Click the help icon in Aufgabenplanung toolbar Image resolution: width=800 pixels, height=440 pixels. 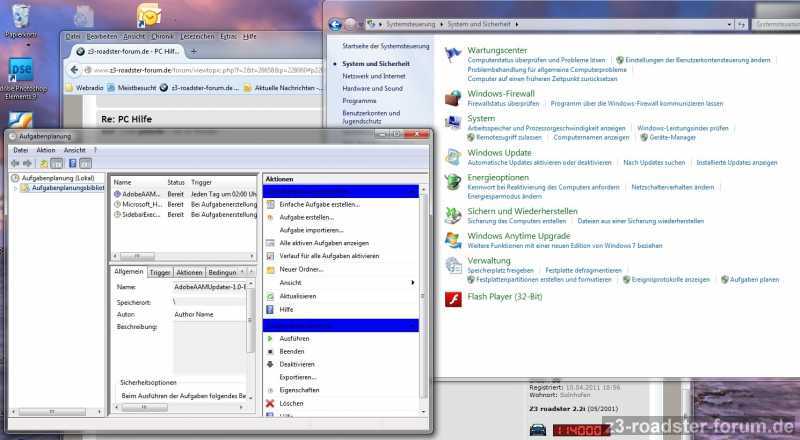click(x=86, y=163)
